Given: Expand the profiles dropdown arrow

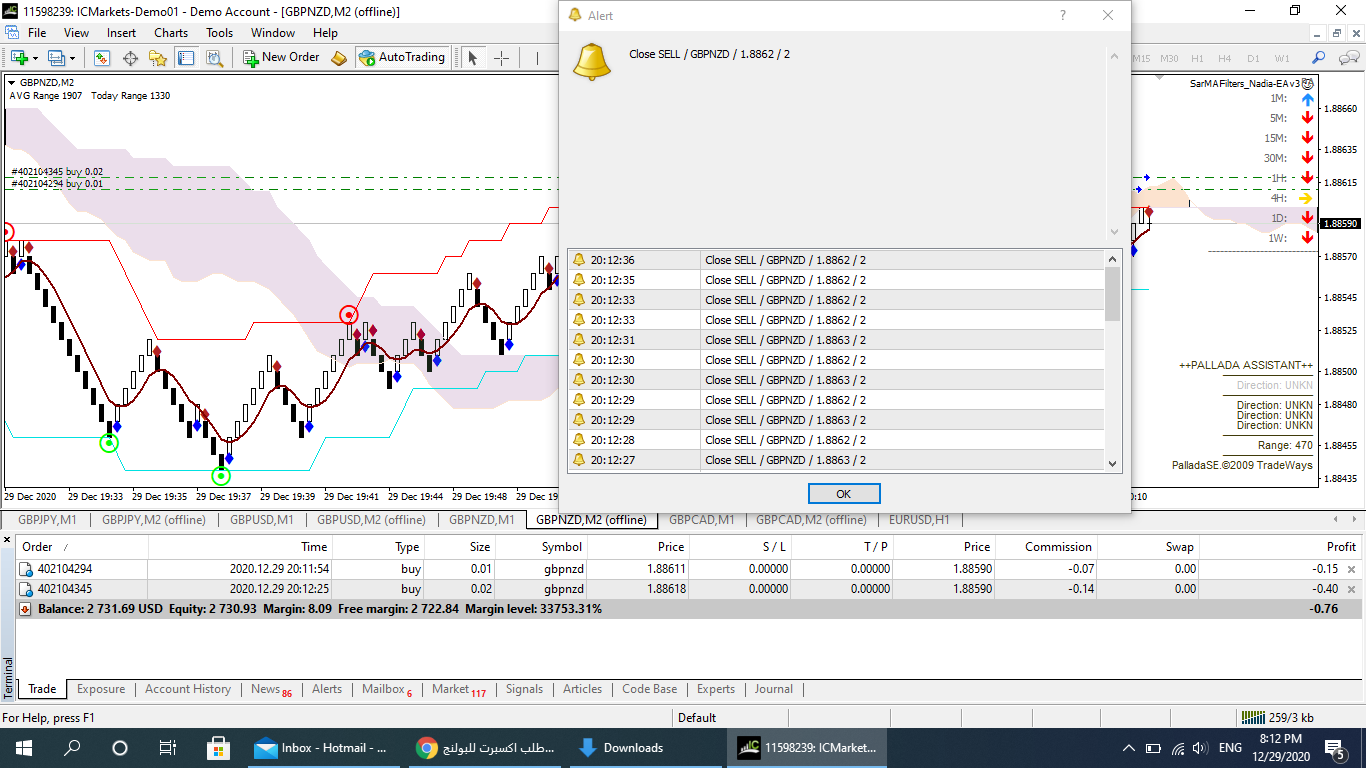Looking at the screenshot, I should click(x=72, y=59).
